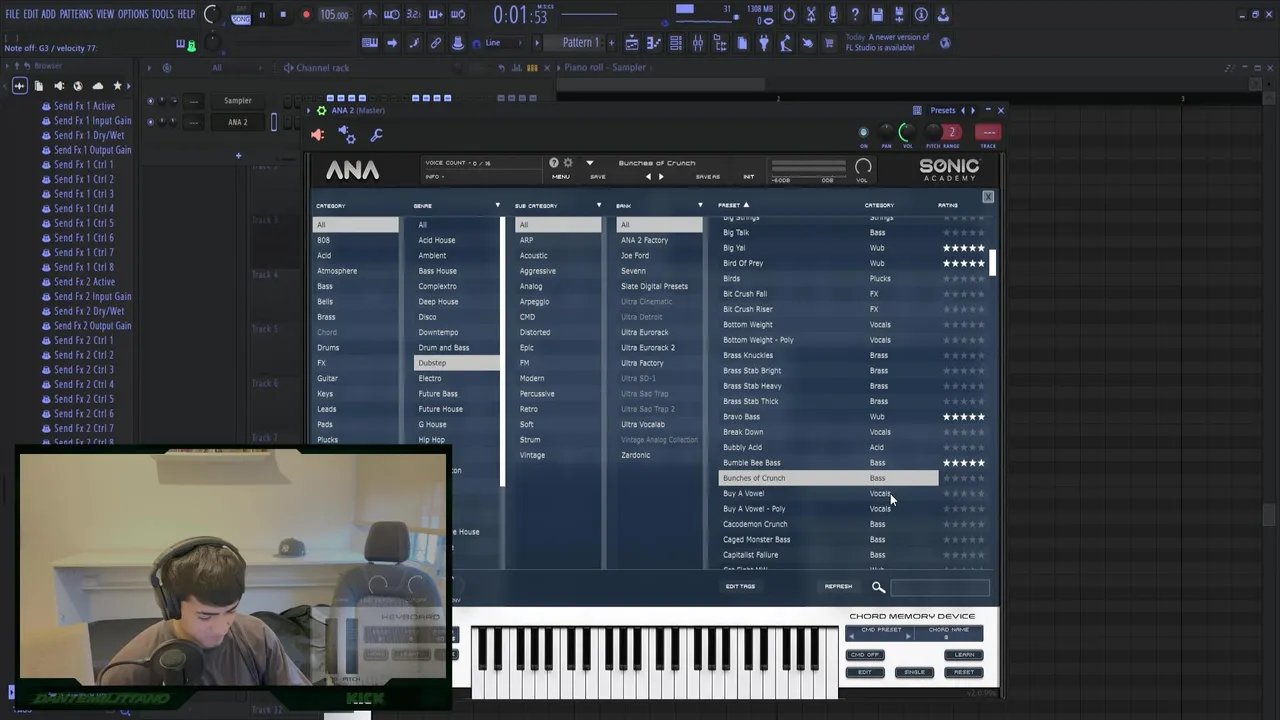Select the browser sounds speaker icon

click(x=58, y=86)
